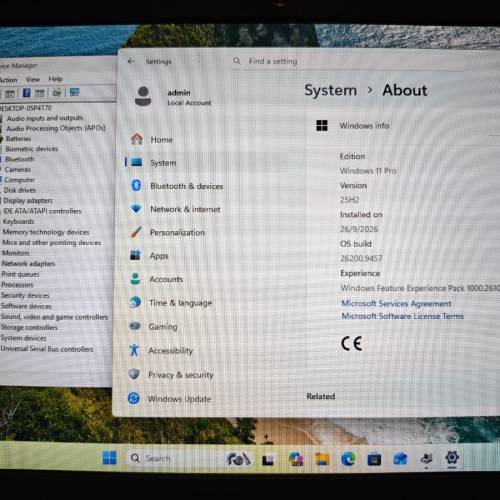
Task: Click the blue Help toolbar icon in Device Manager
Action: tap(26, 93)
